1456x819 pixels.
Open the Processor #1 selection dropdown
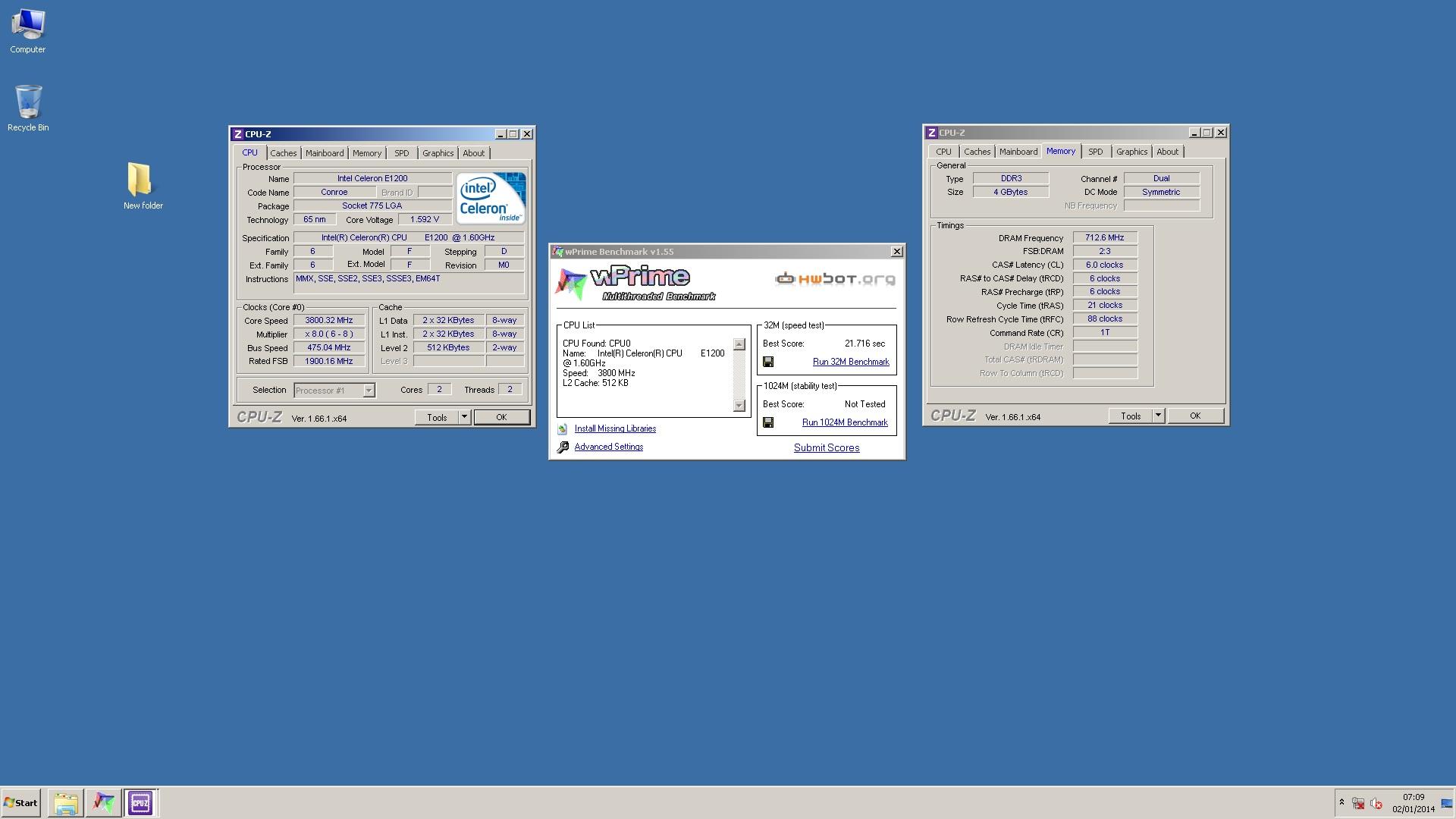click(334, 391)
